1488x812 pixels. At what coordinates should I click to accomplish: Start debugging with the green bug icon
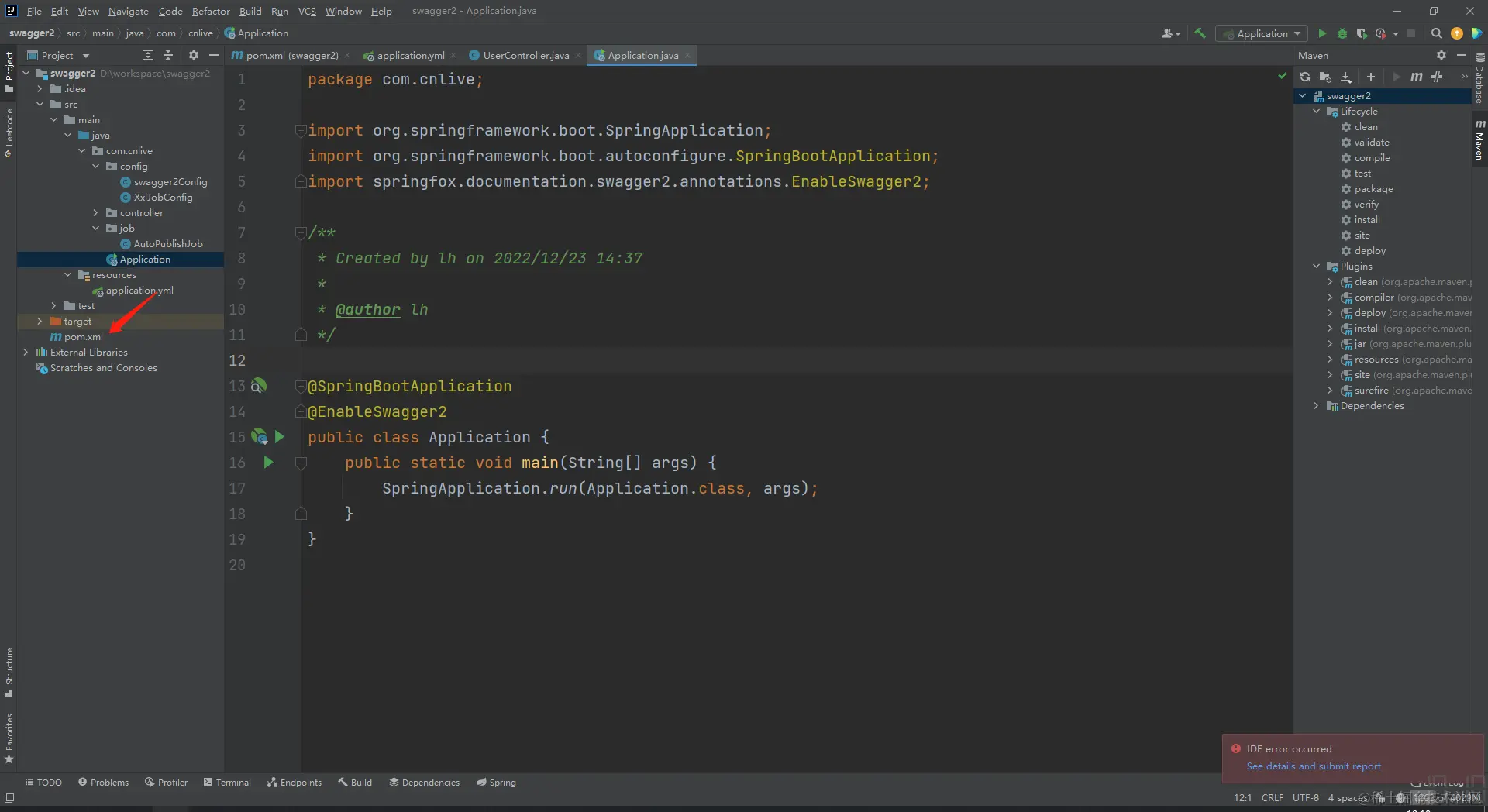1342,33
